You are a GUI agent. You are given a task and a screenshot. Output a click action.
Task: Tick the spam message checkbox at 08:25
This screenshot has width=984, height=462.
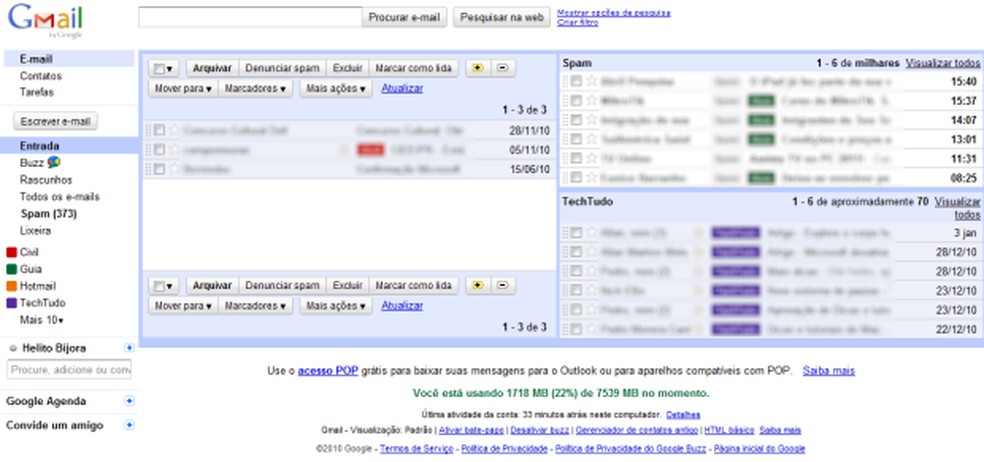click(x=576, y=178)
